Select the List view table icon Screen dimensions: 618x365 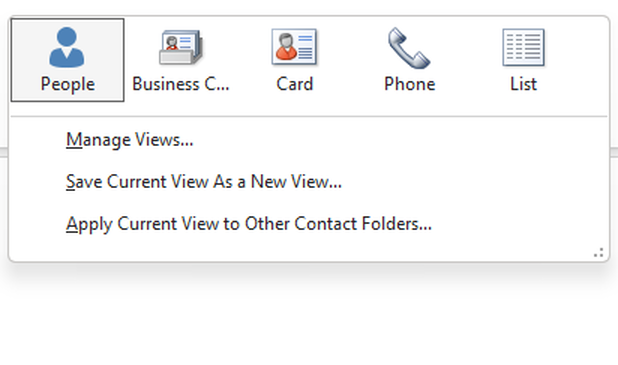point(523,47)
